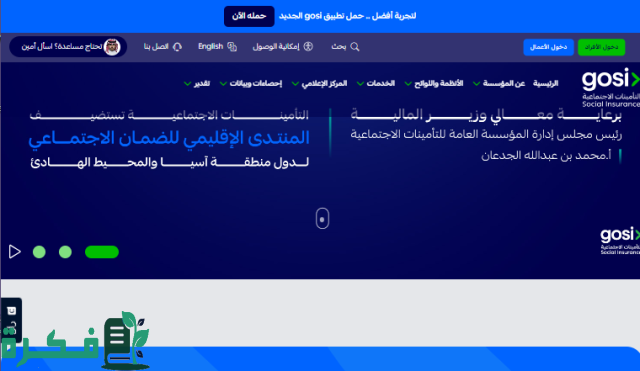Expand الأنظمة واللوائح dropdown chevron
This screenshot has height=371, width=640.
tap(408, 84)
